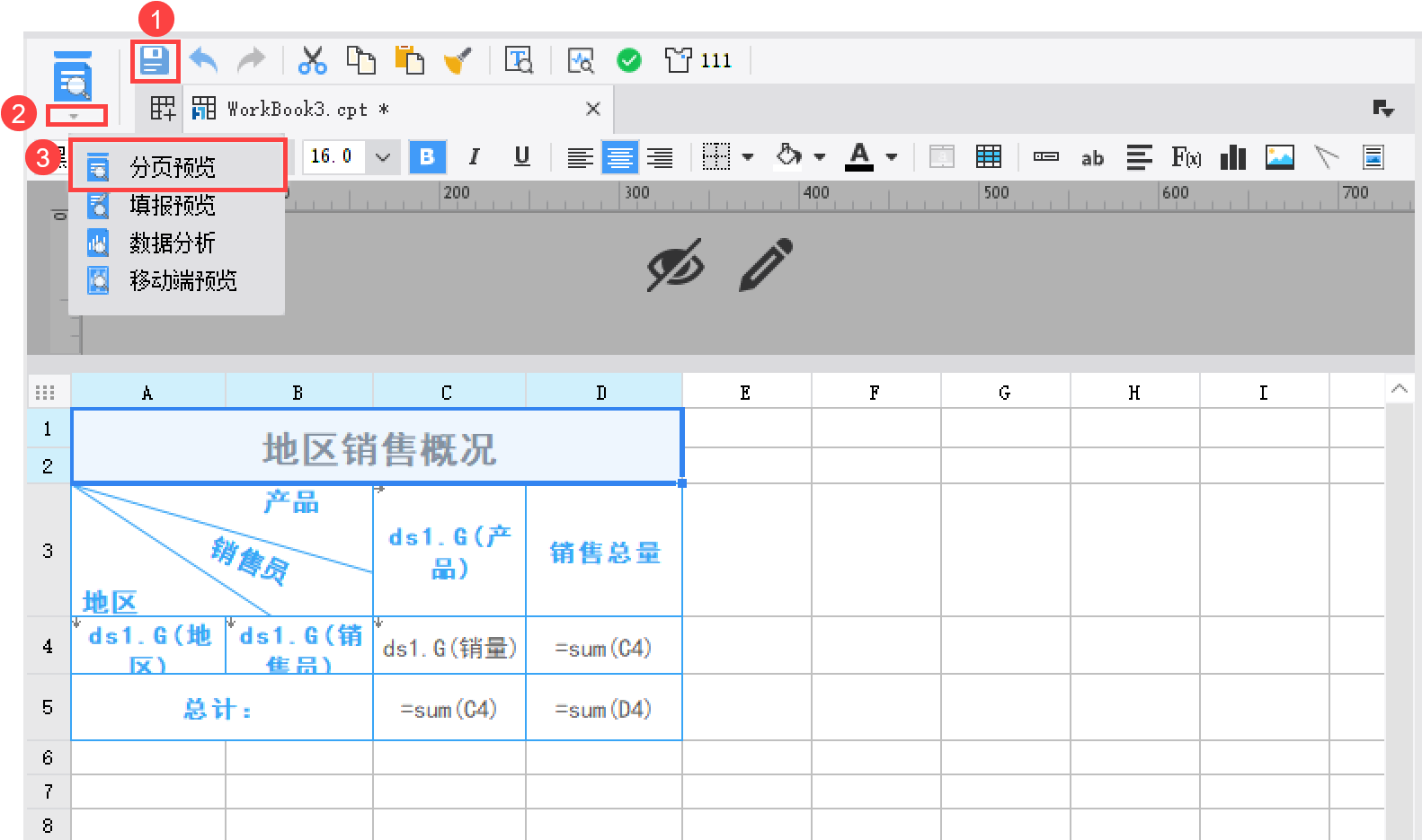Select the ds1.G(销量) cell

(449, 646)
